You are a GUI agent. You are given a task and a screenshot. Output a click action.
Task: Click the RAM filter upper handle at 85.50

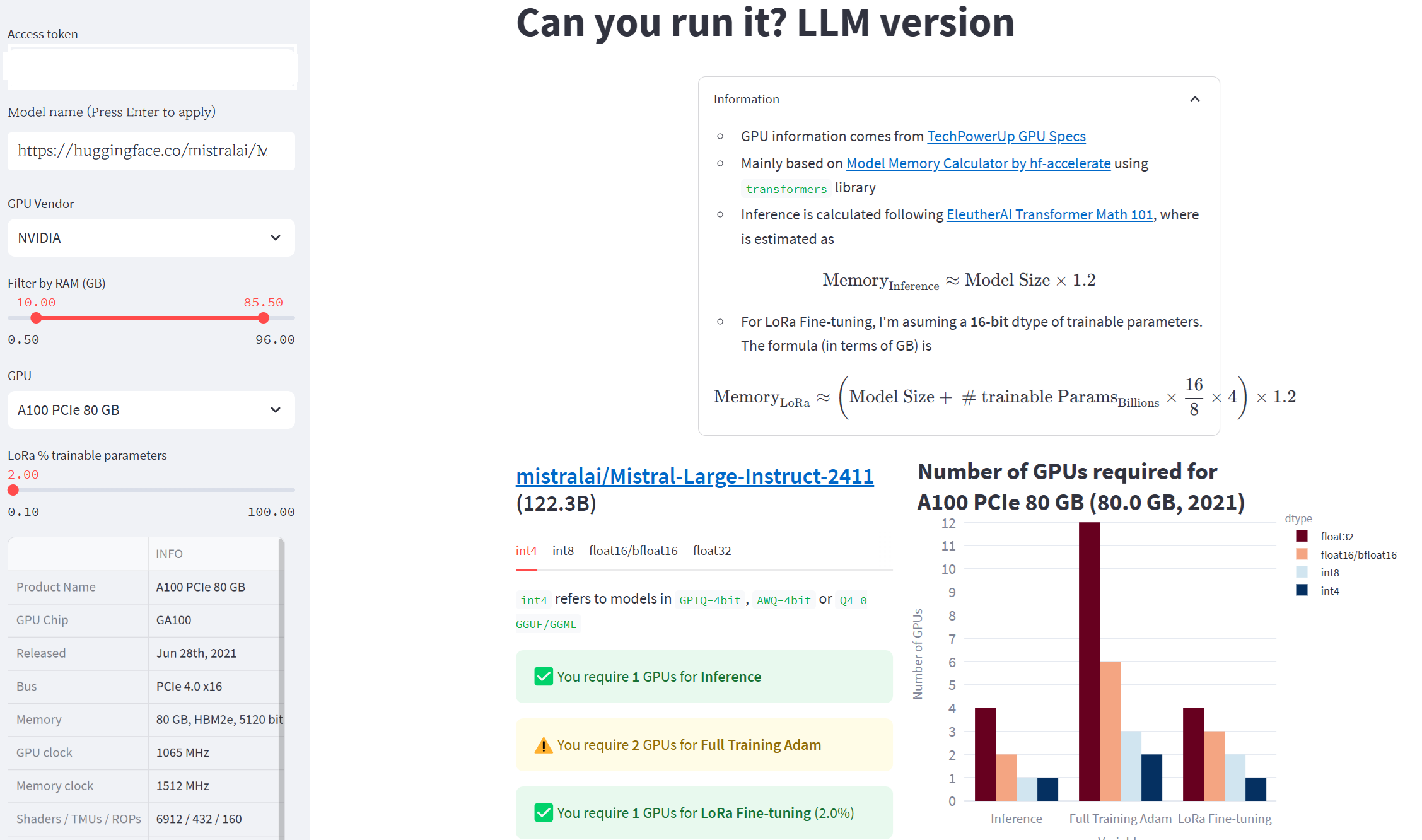[264, 318]
